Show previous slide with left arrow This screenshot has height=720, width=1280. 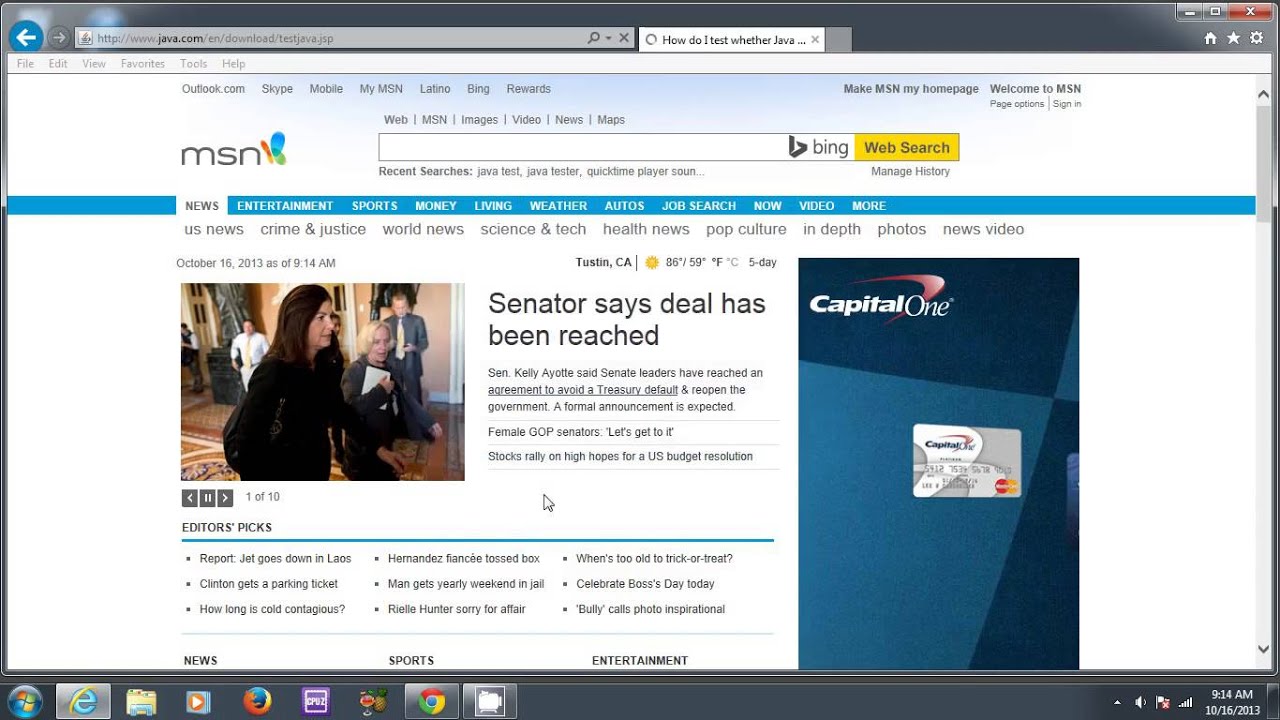tap(189, 498)
